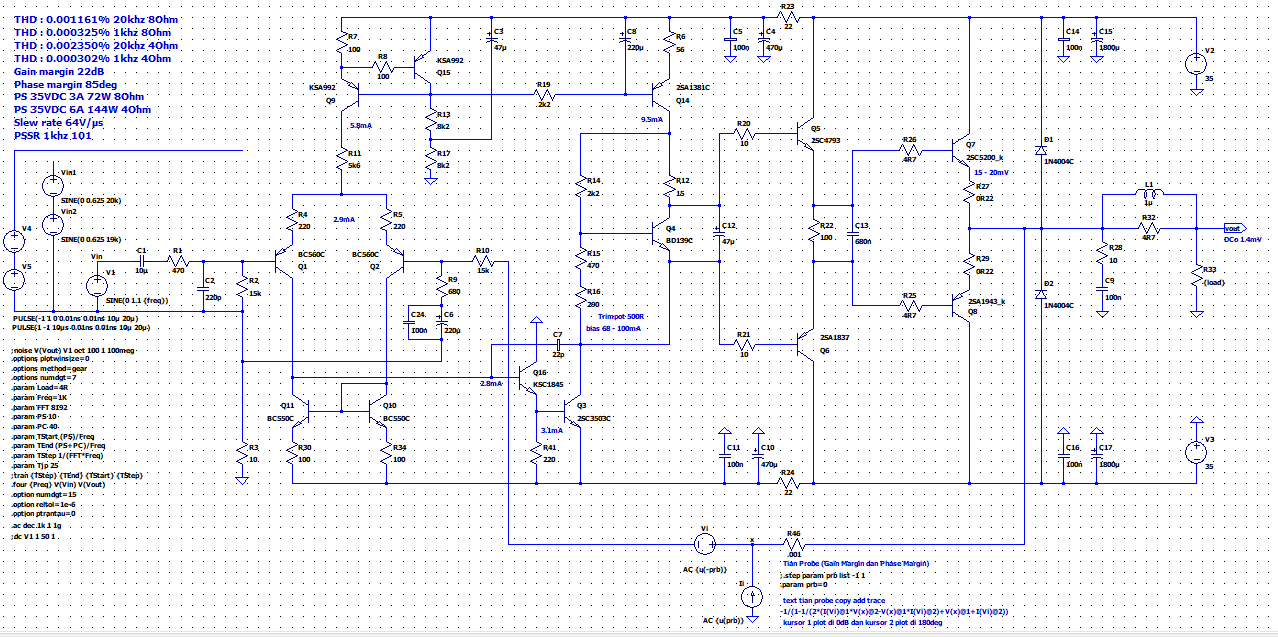Select resistor R1 470
Image resolution: width=1278 pixels, height=637 pixels.
click(x=179, y=260)
